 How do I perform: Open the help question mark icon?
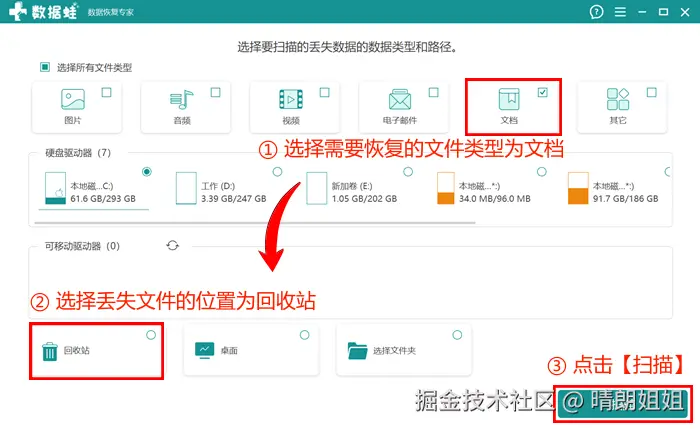tap(596, 12)
